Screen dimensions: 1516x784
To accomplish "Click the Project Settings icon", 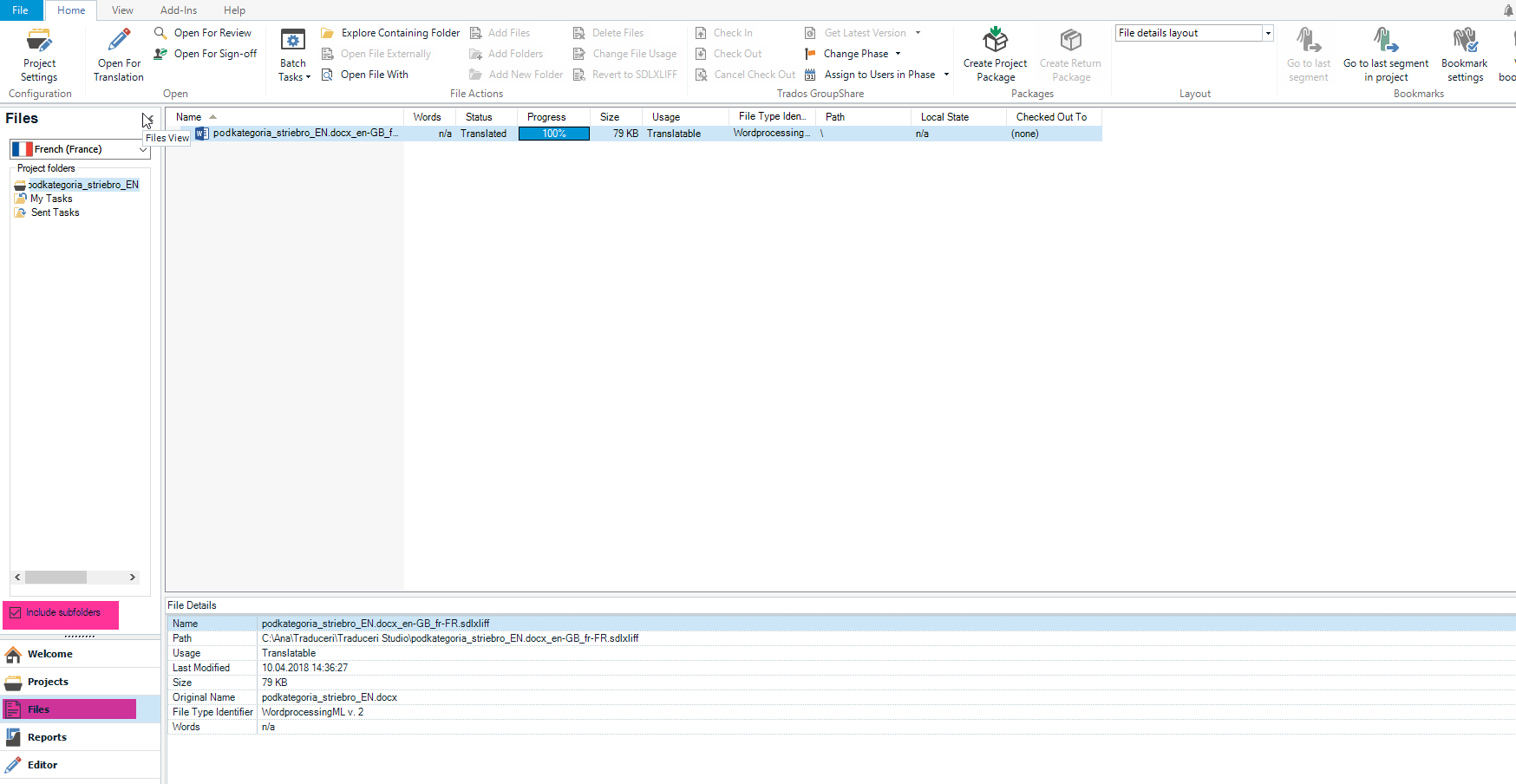I will click(39, 42).
